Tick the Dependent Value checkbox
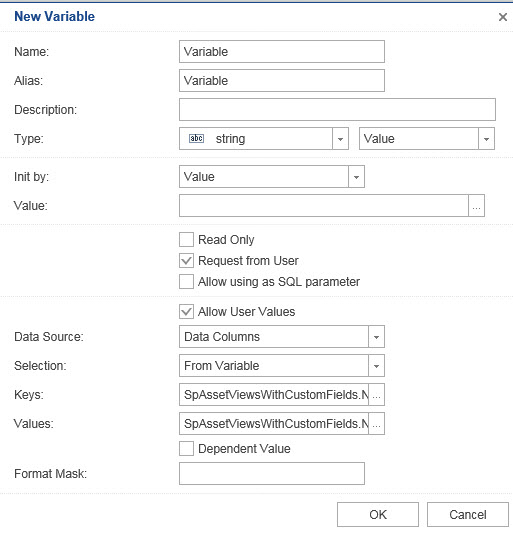This screenshot has height=538, width=513. (186, 448)
